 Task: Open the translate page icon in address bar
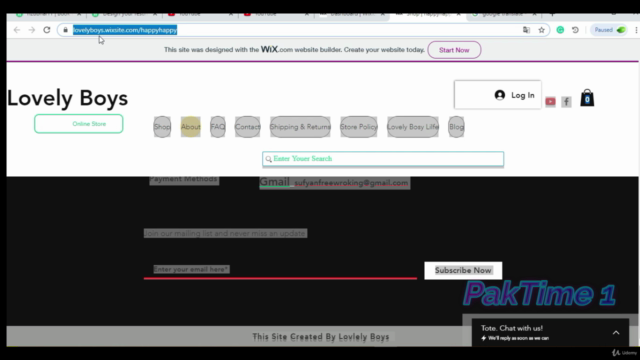coord(527,30)
